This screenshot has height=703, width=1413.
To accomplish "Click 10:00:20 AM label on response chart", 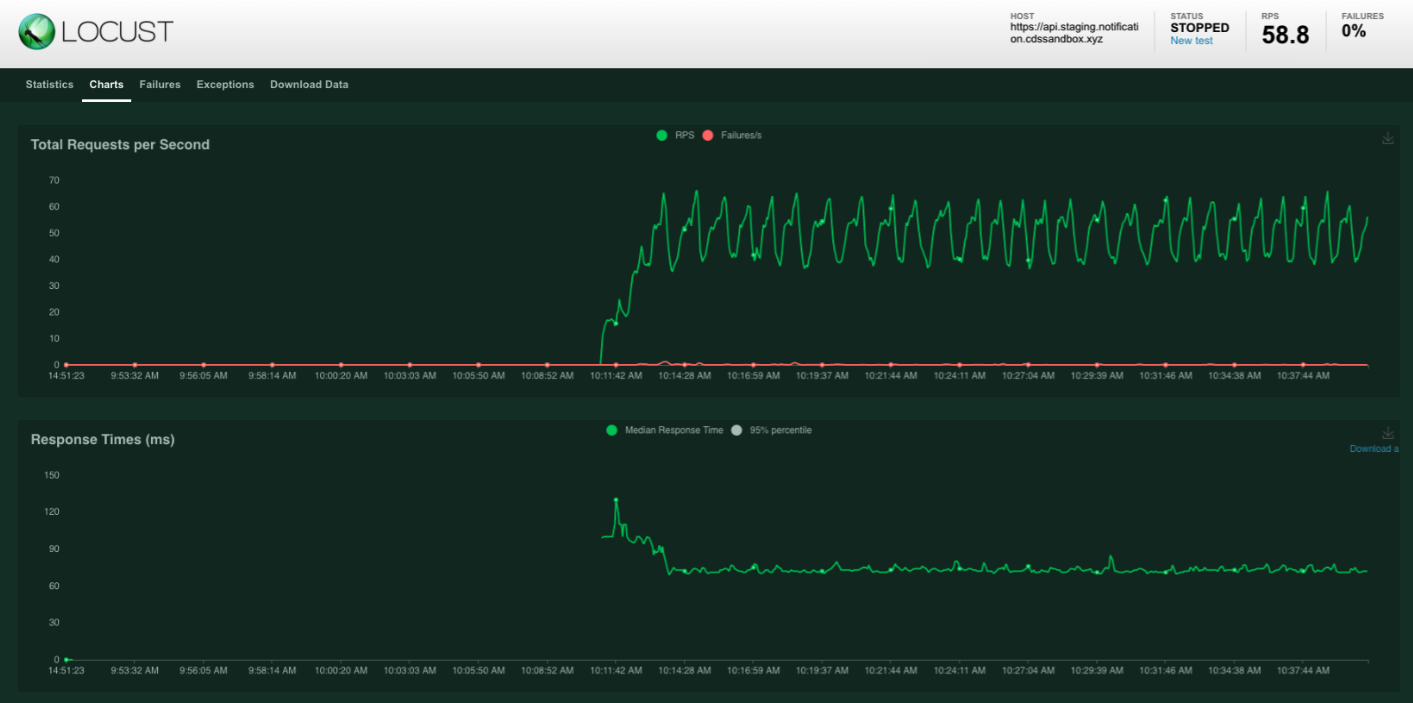I will [341, 670].
